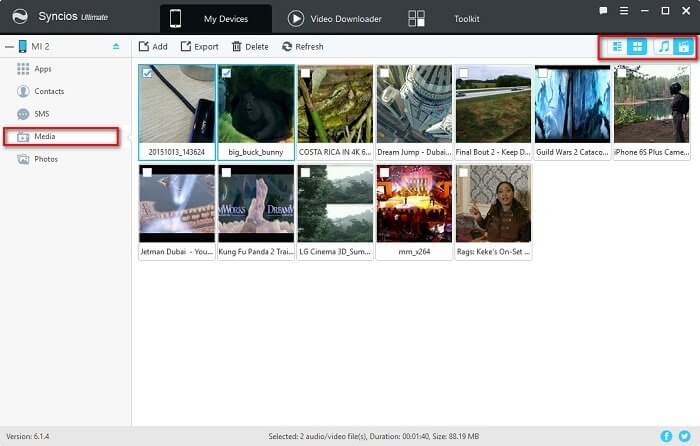Viewport: 700px width, 446px height.
Task: Click the Syncios logo icon
Action: coord(20,17)
